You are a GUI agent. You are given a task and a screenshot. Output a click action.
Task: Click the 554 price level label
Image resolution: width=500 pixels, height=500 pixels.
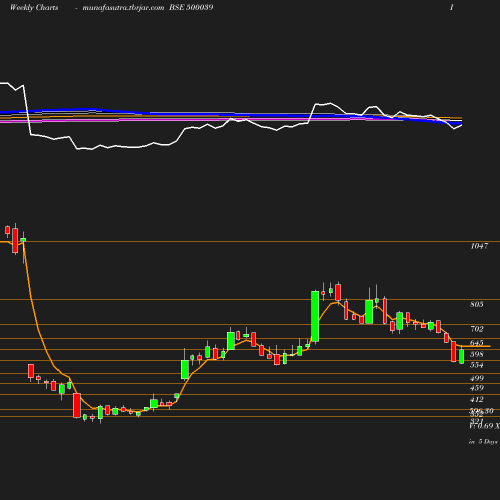477,365
